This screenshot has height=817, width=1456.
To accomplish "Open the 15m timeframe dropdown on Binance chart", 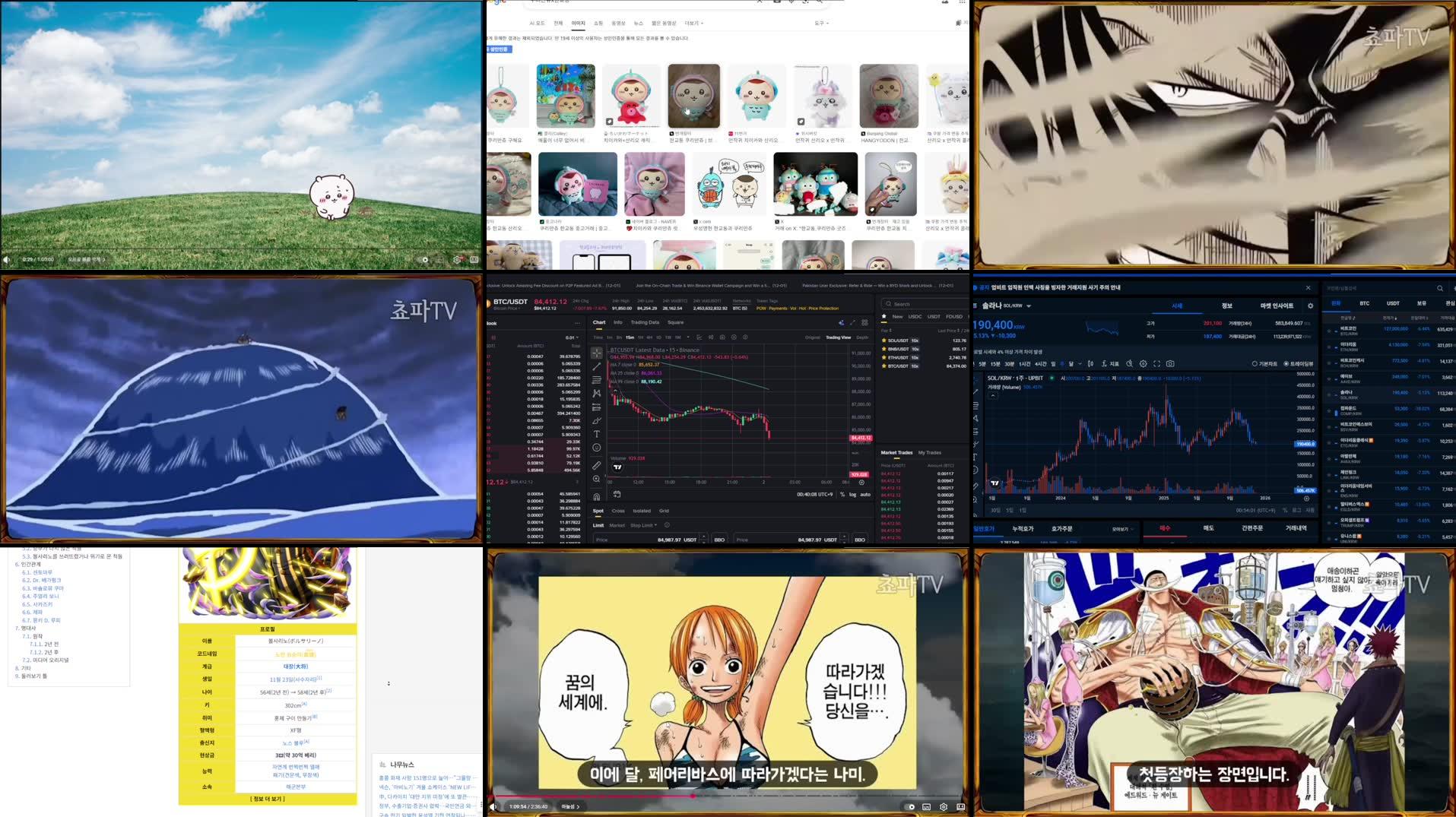I will coord(688,336).
